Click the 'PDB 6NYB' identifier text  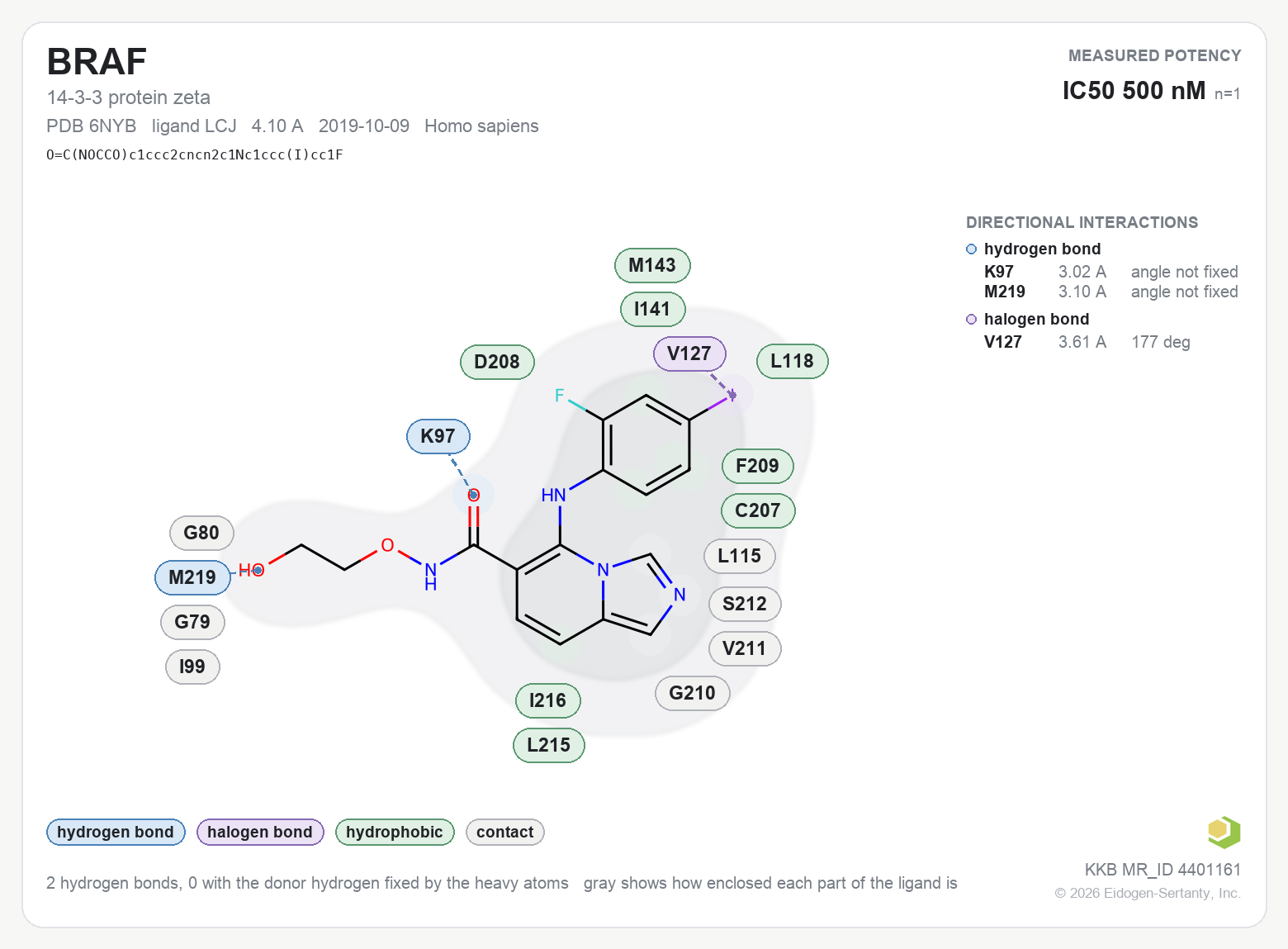click(x=92, y=126)
